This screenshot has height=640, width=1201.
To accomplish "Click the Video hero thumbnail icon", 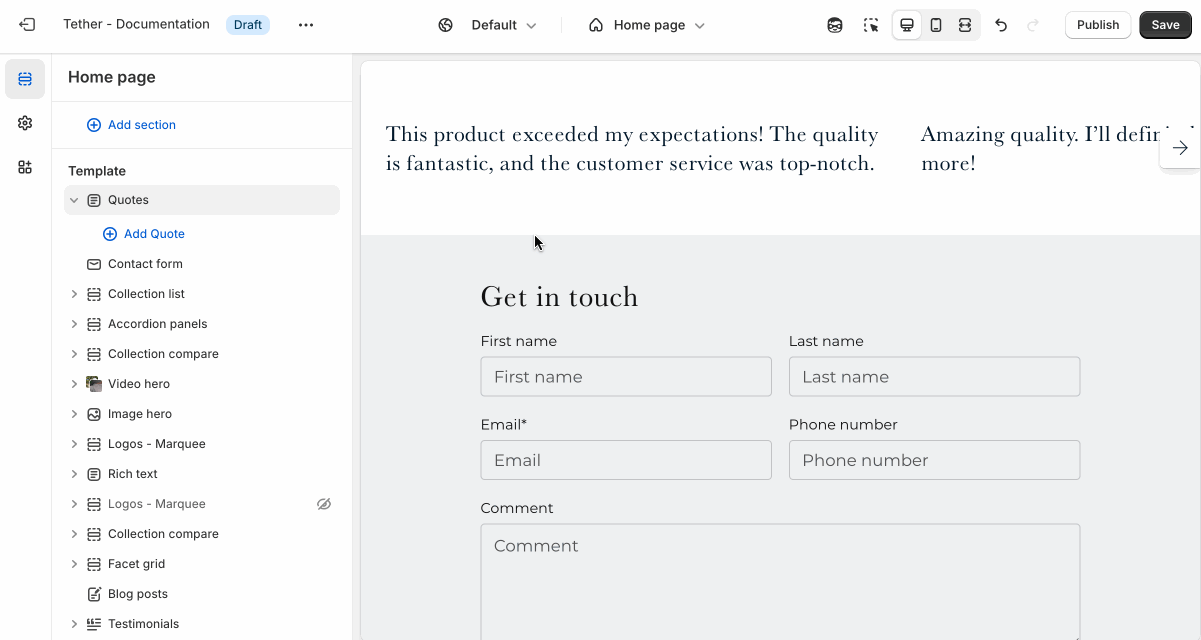I will point(94,384).
